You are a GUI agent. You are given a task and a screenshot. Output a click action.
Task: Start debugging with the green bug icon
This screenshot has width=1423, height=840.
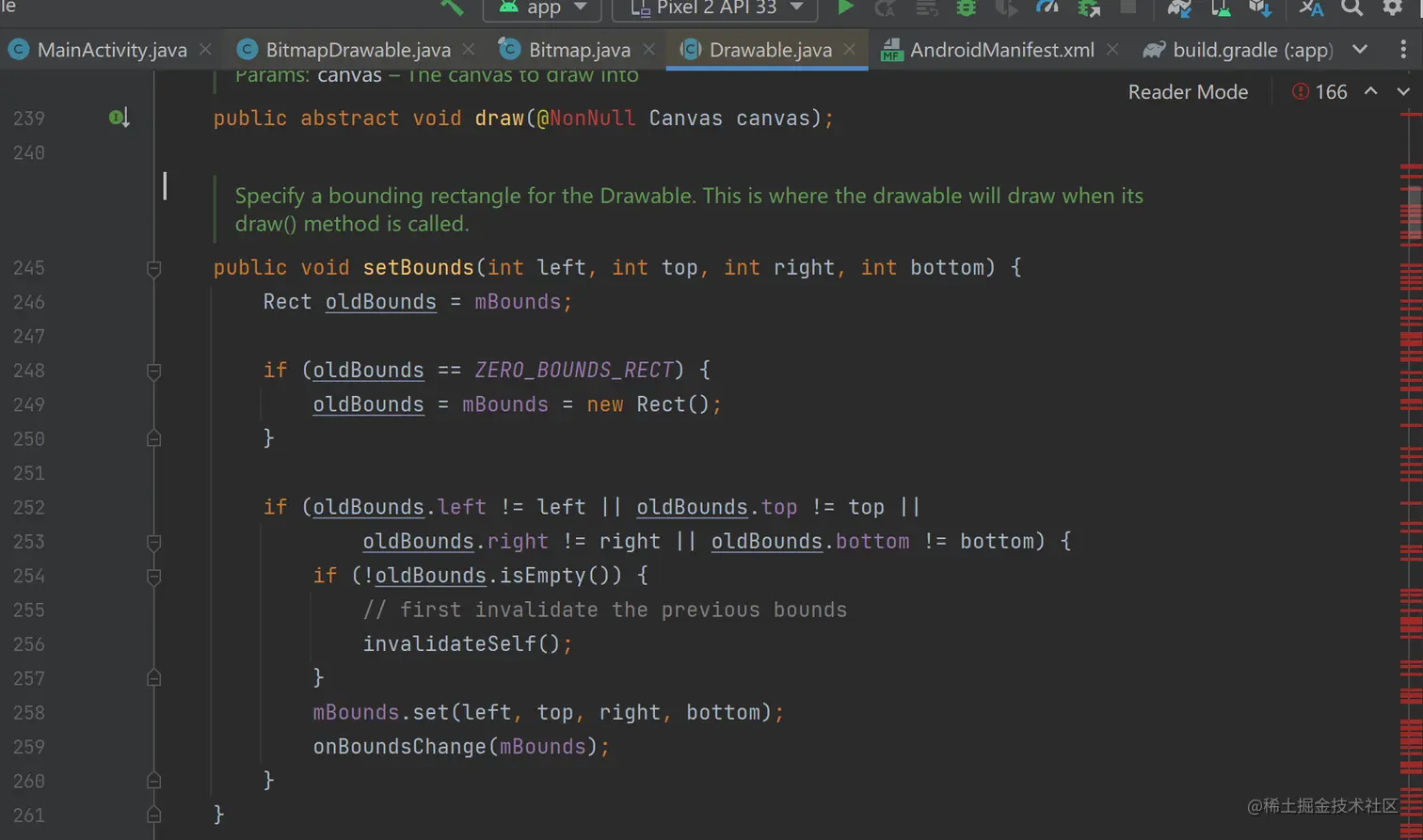tap(966, 8)
